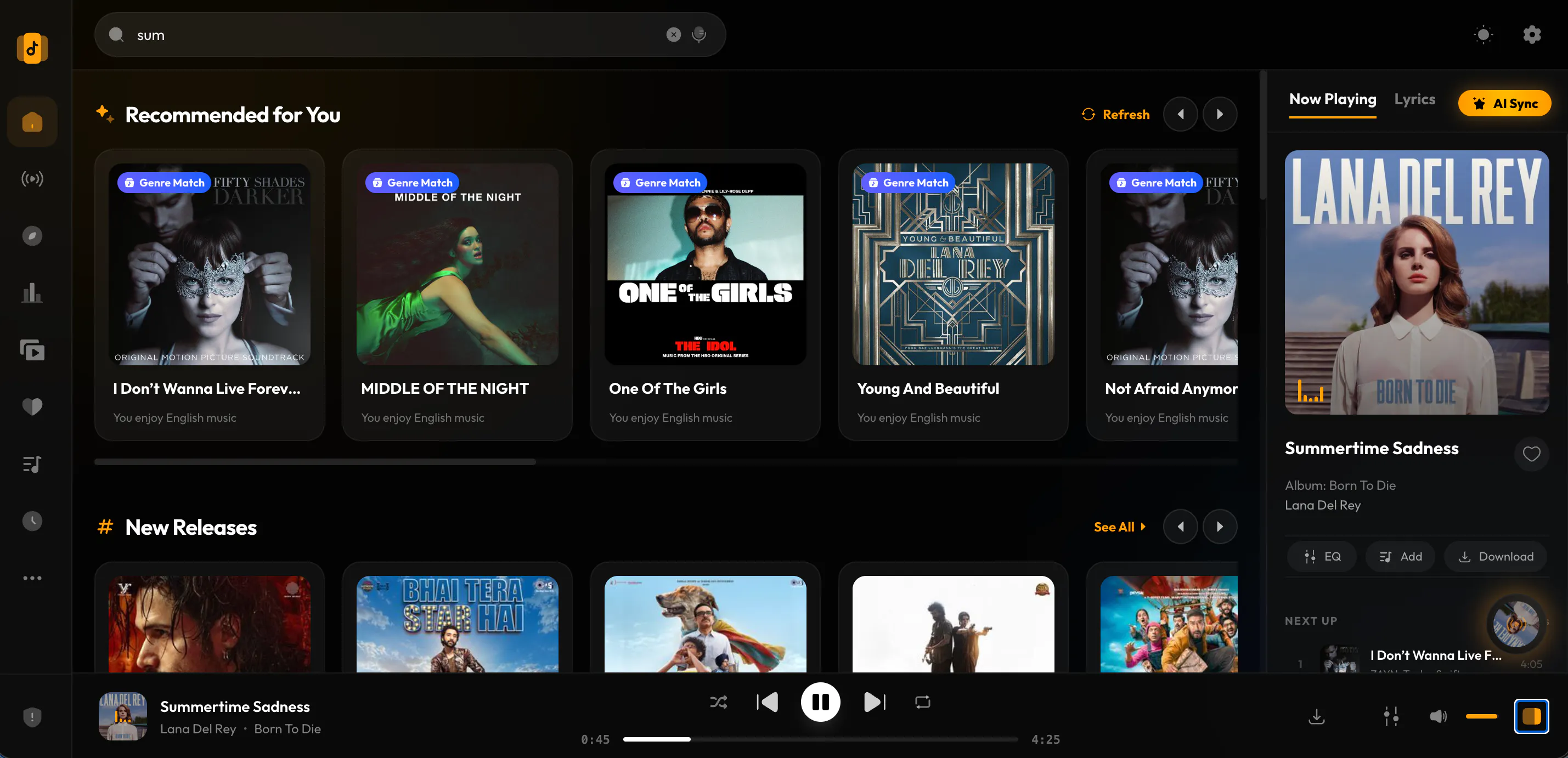Show next recommended items arrow
The width and height of the screenshot is (1568, 758).
[1219, 115]
